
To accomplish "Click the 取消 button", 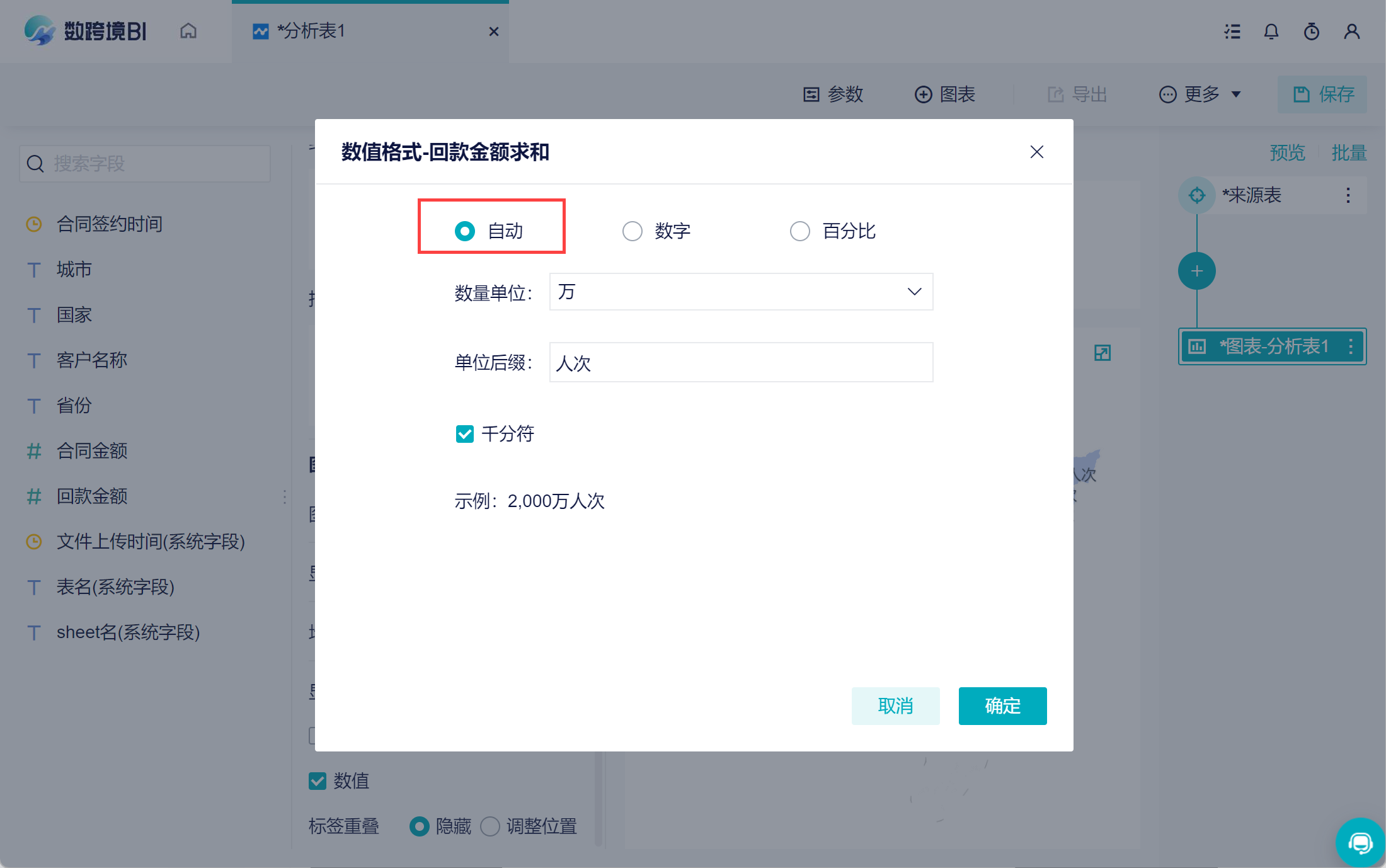I will click(895, 706).
